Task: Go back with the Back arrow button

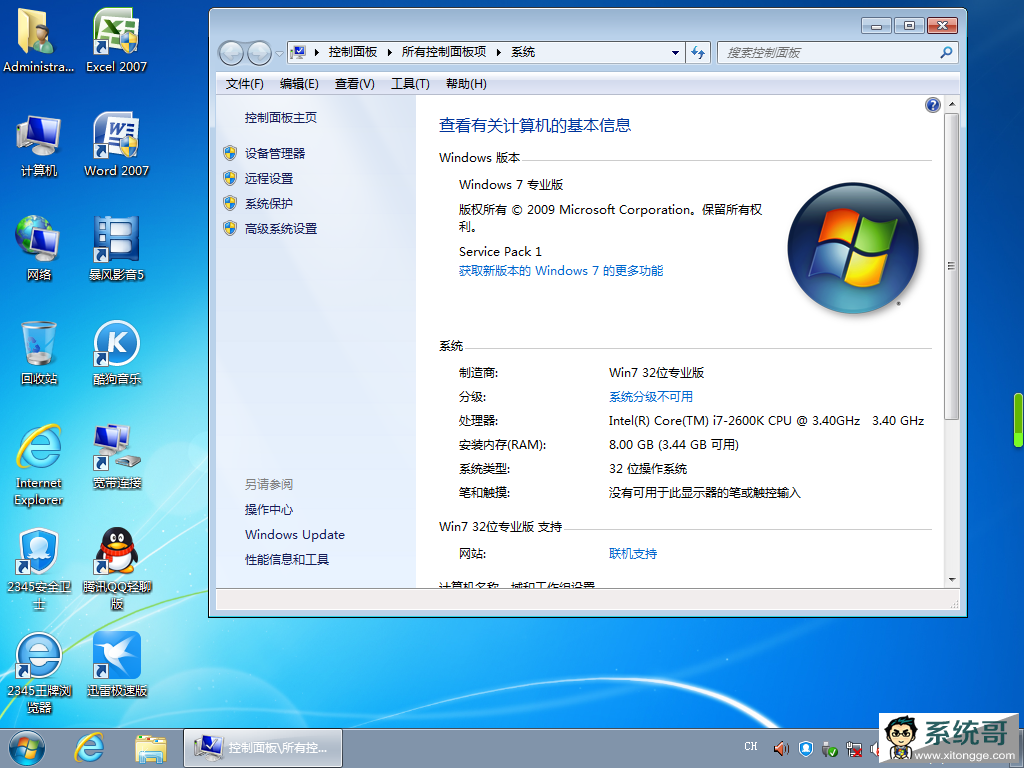Action: point(231,53)
